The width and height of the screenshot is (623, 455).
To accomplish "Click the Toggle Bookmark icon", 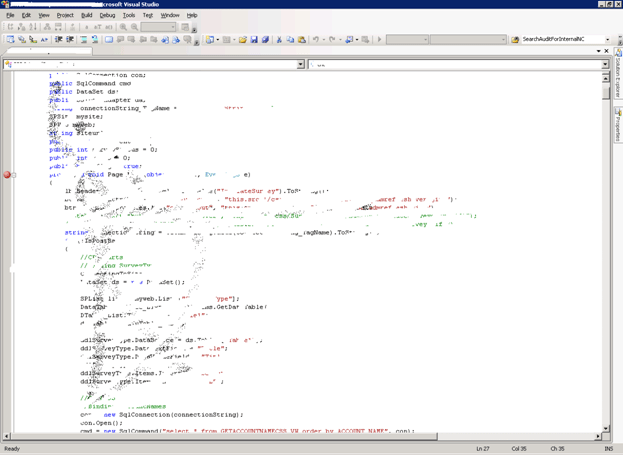I will pyautogui.click(x=109, y=39).
